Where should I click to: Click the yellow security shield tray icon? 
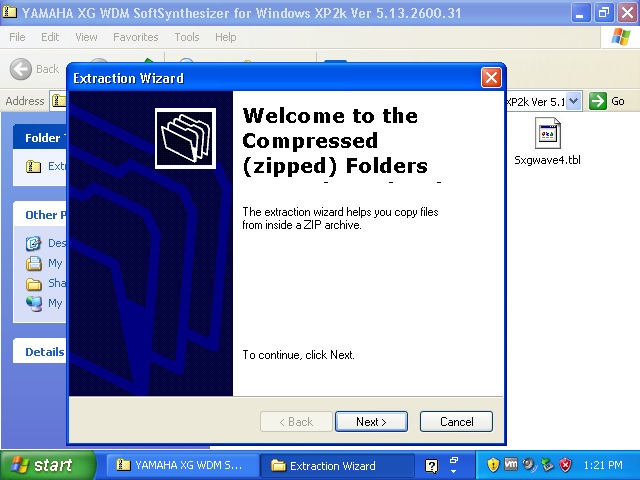pos(493,465)
